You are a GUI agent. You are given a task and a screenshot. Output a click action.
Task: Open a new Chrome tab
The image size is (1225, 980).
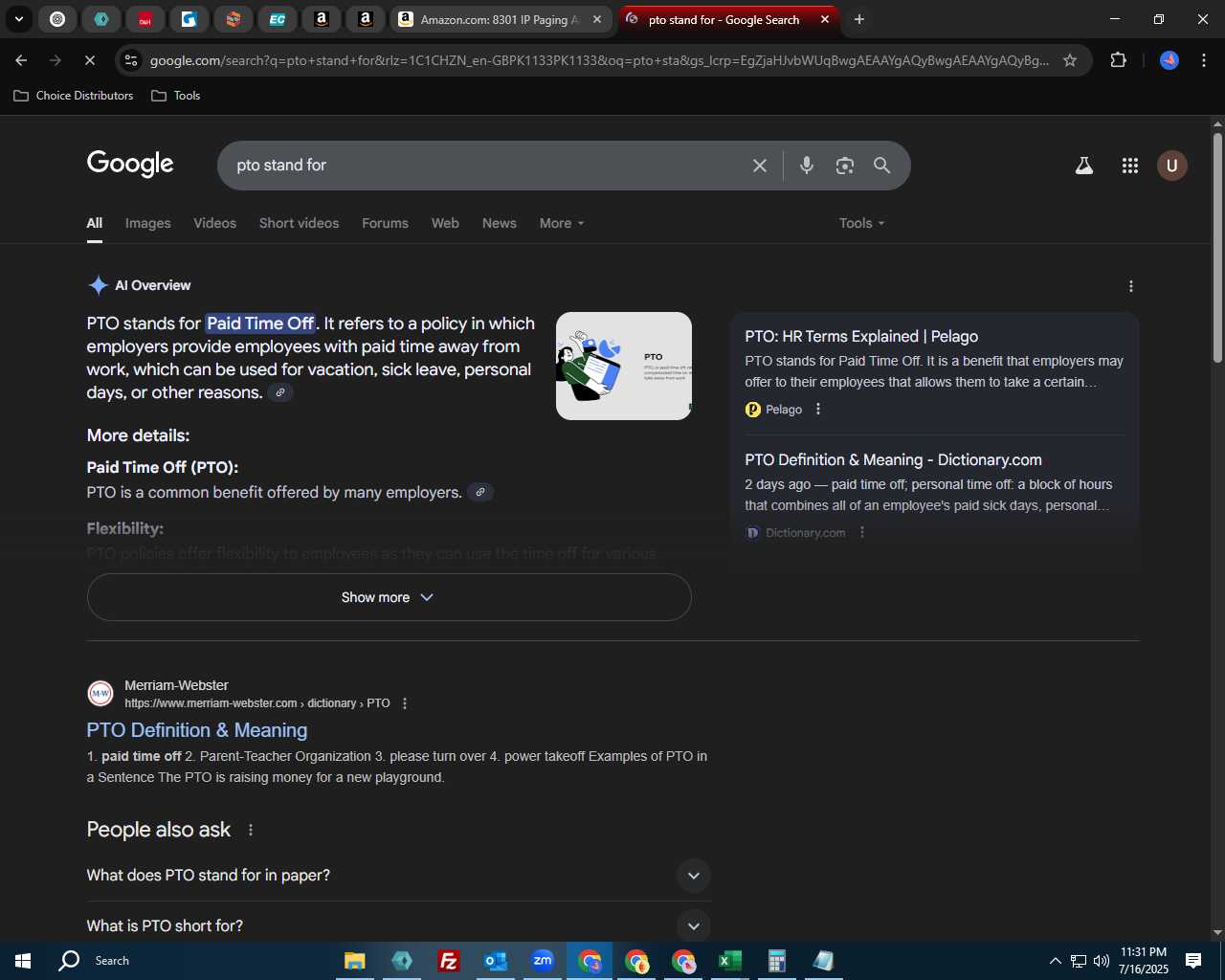pos(859,19)
